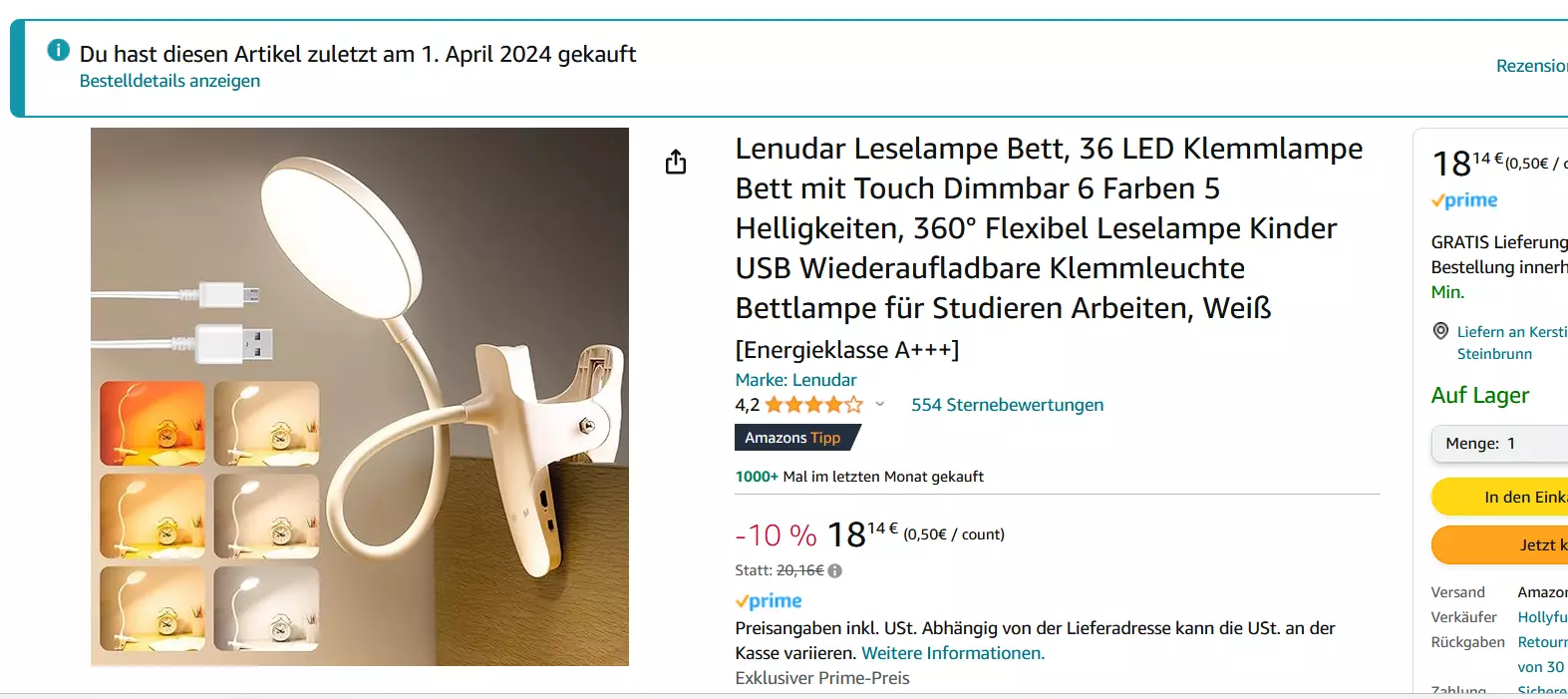This screenshot has height=699, width=1568.
Task: Click the Amazons Tipp badge
Action: pos(797,438)
